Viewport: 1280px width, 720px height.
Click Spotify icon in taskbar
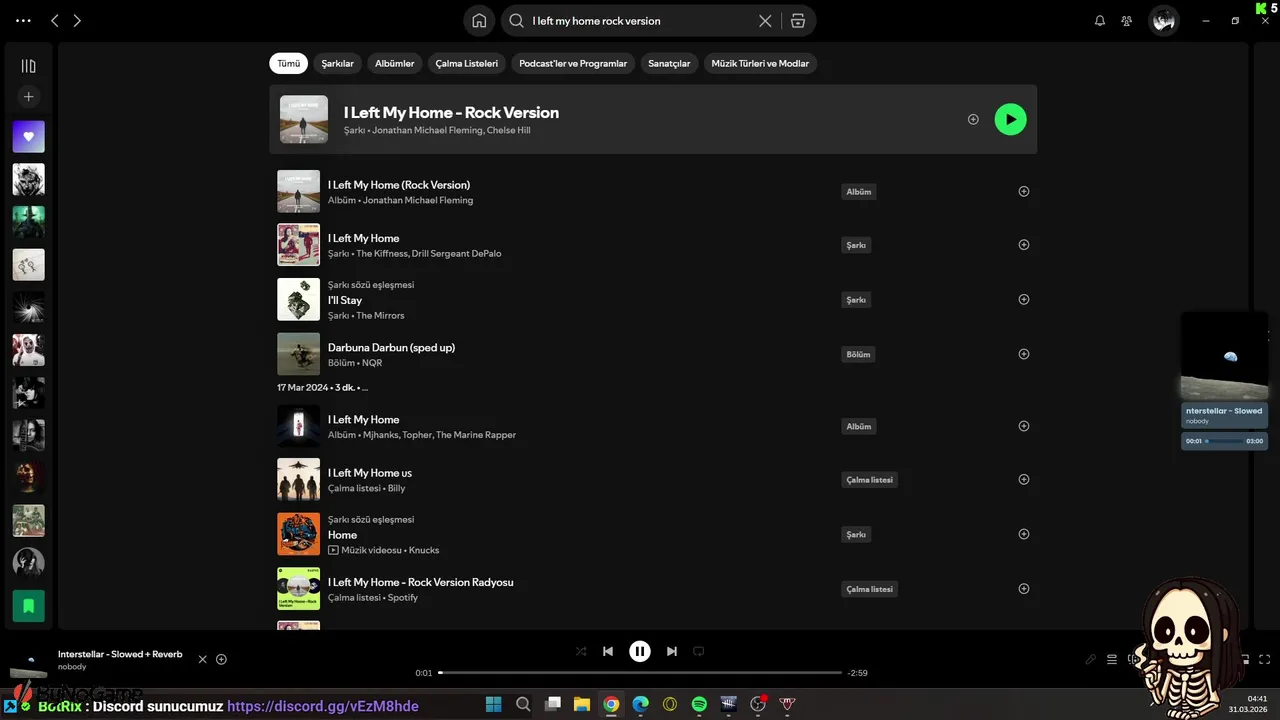(x=699, y=704)
